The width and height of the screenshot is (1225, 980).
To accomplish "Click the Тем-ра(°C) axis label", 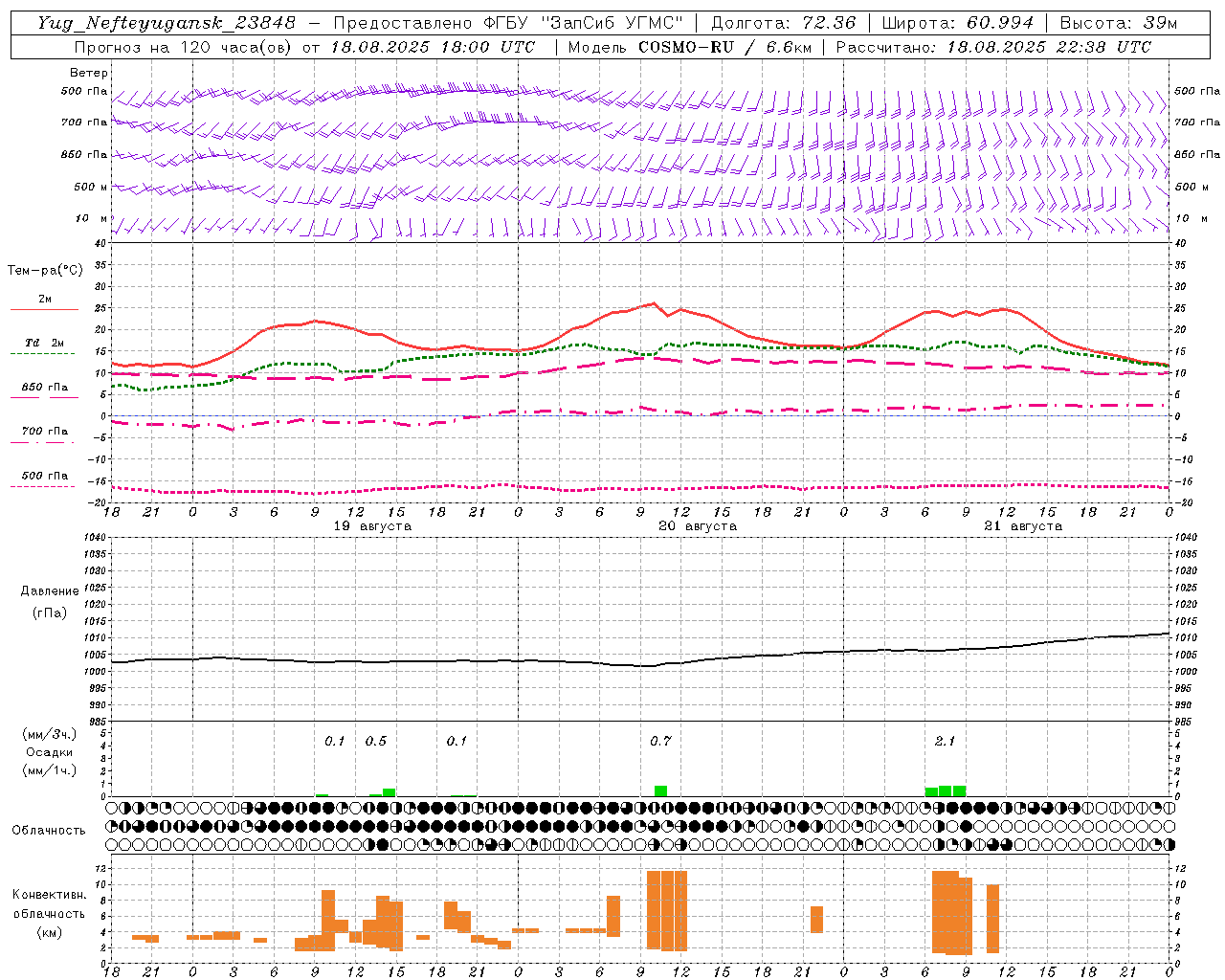I will point(45,271).
